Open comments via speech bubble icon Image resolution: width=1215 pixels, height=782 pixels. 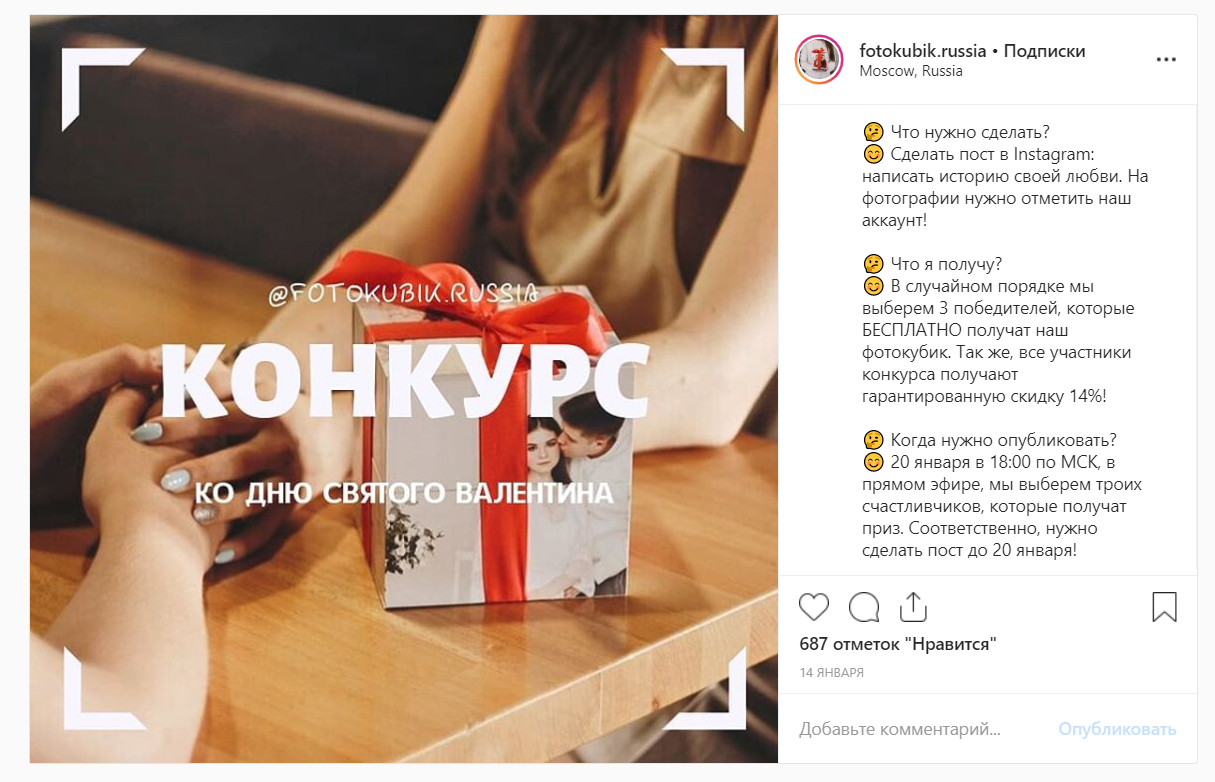(x=864, y=607)
